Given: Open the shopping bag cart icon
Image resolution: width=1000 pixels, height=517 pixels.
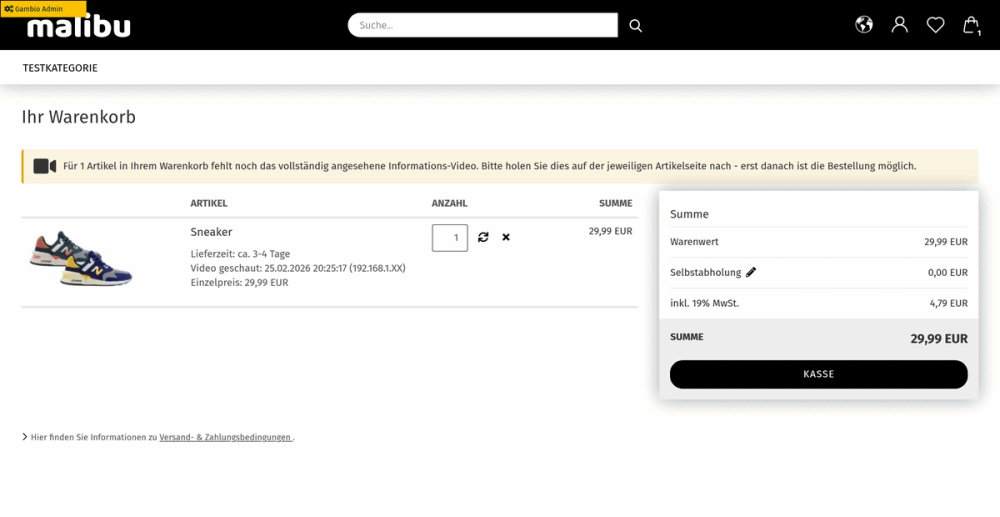Looking at the screenshot, I should tap(971, 25).
